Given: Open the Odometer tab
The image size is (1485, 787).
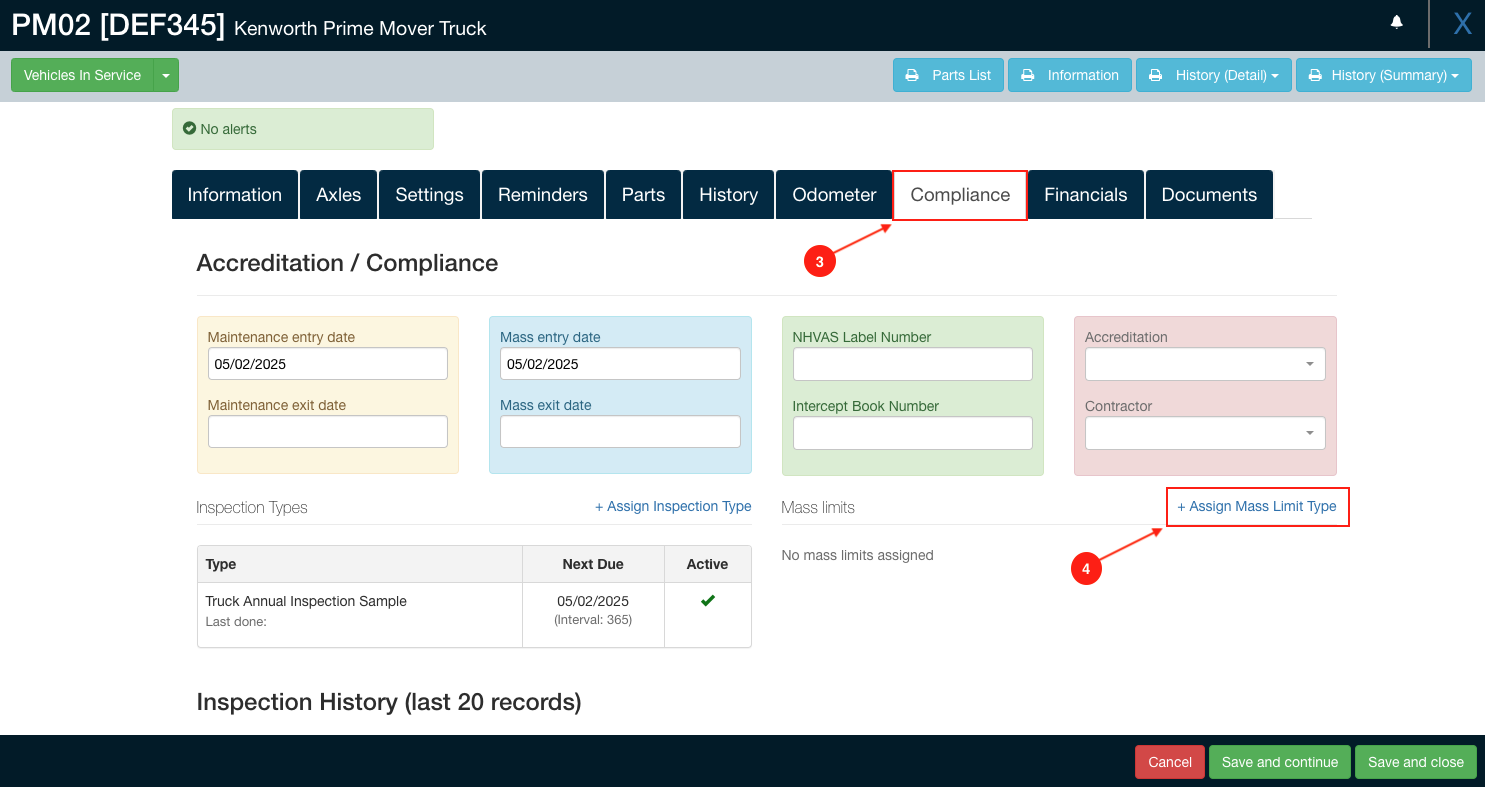Looking at the screenshot, I should [834, 195].
